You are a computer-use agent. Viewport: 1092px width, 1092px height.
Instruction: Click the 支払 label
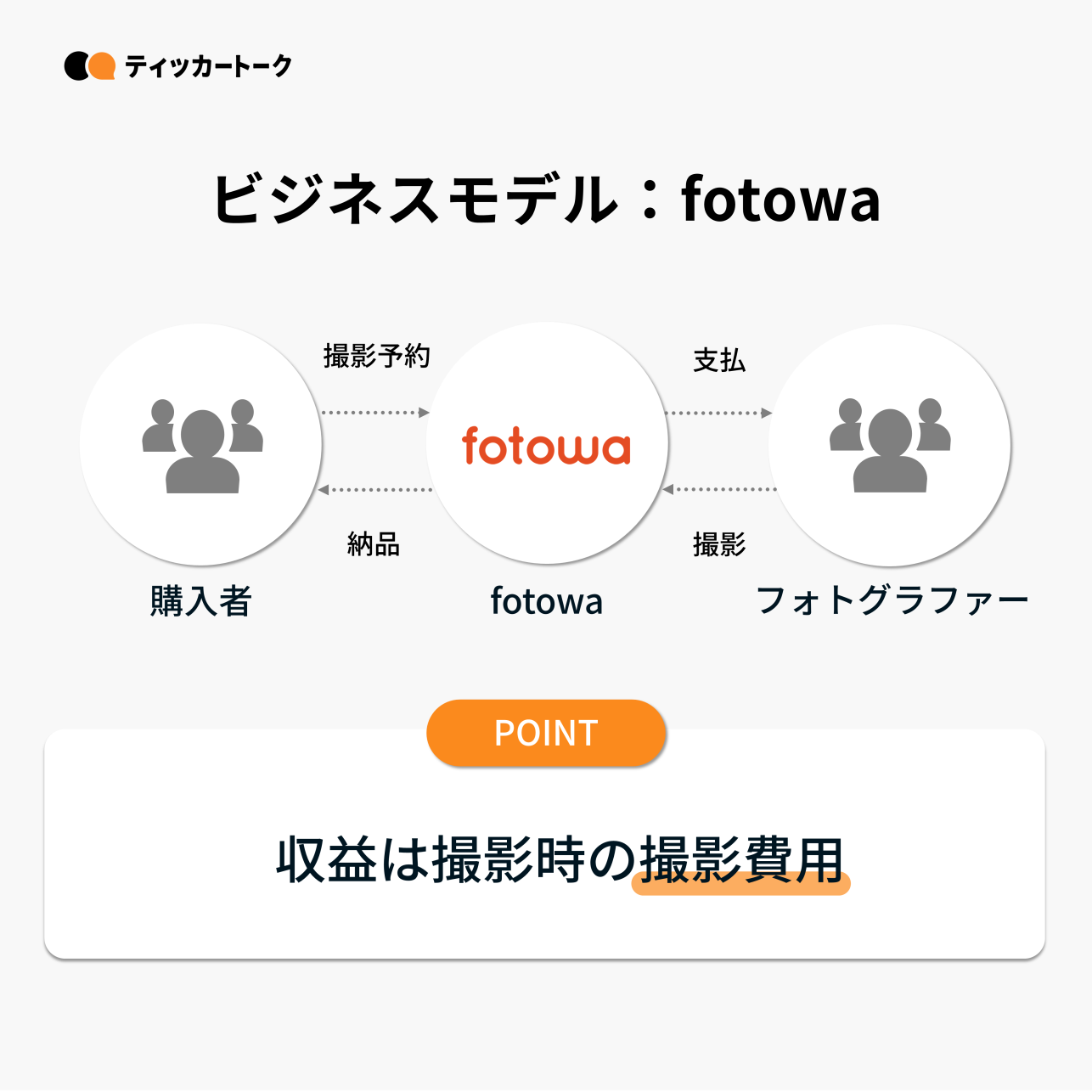(719, 361)
